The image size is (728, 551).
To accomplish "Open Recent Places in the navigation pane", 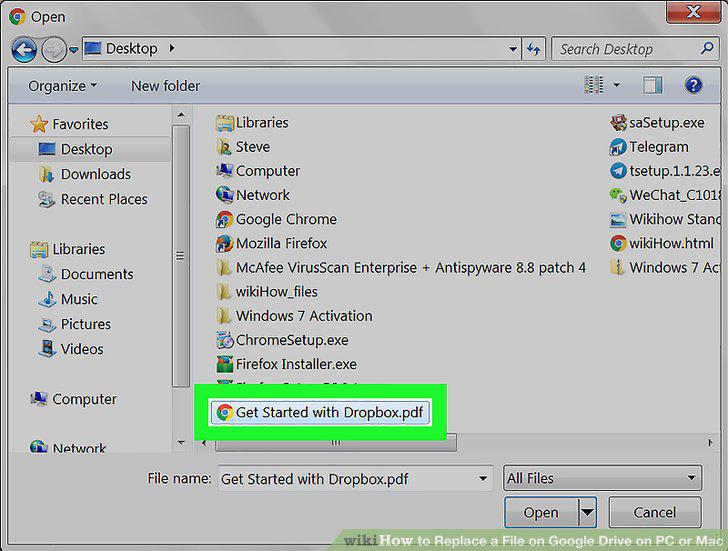I will (x=92, y=199).
